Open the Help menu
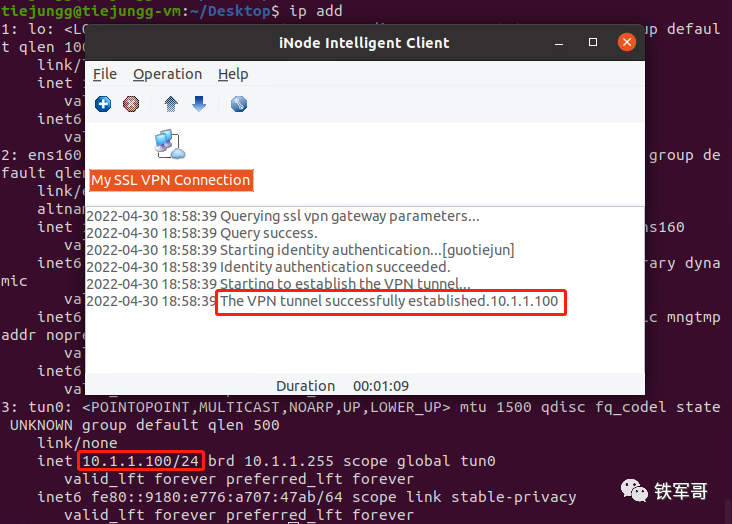The width and height of the screenshot is (732, 524). pyautogui.click(x=233, y=74)
